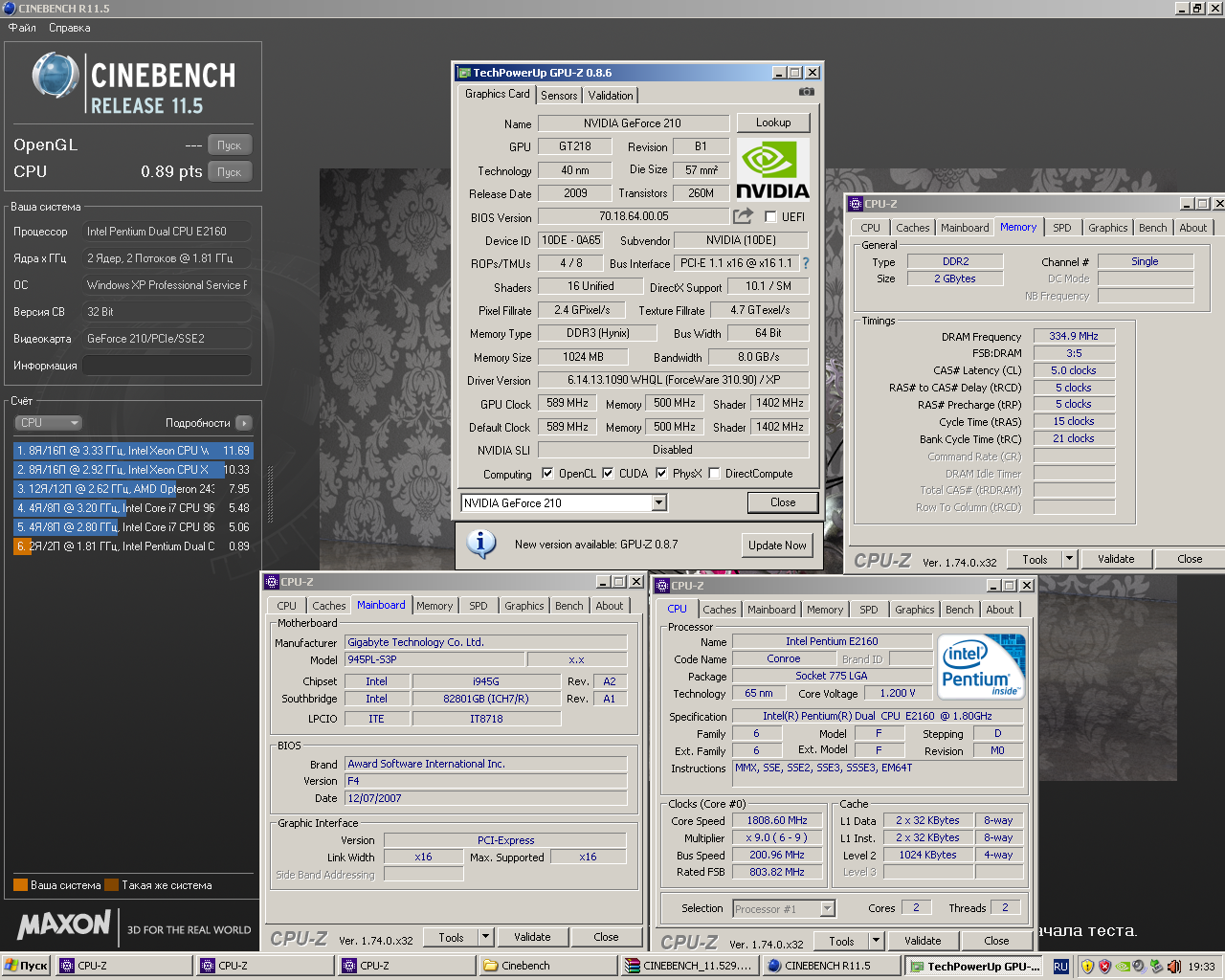
Task: Click the blue info icon beside update notice
Action: [x=480, y=544]
